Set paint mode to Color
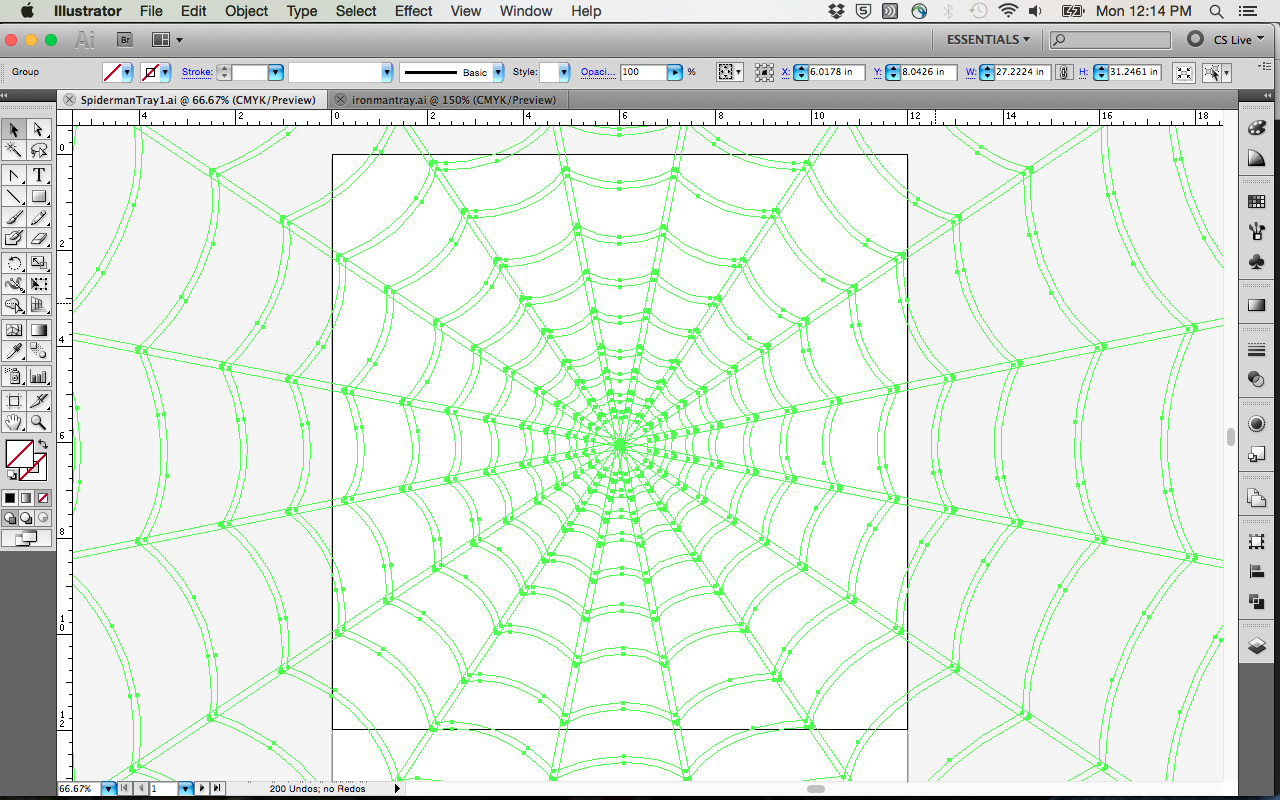 pyautogui.click(x=10, y=497)
